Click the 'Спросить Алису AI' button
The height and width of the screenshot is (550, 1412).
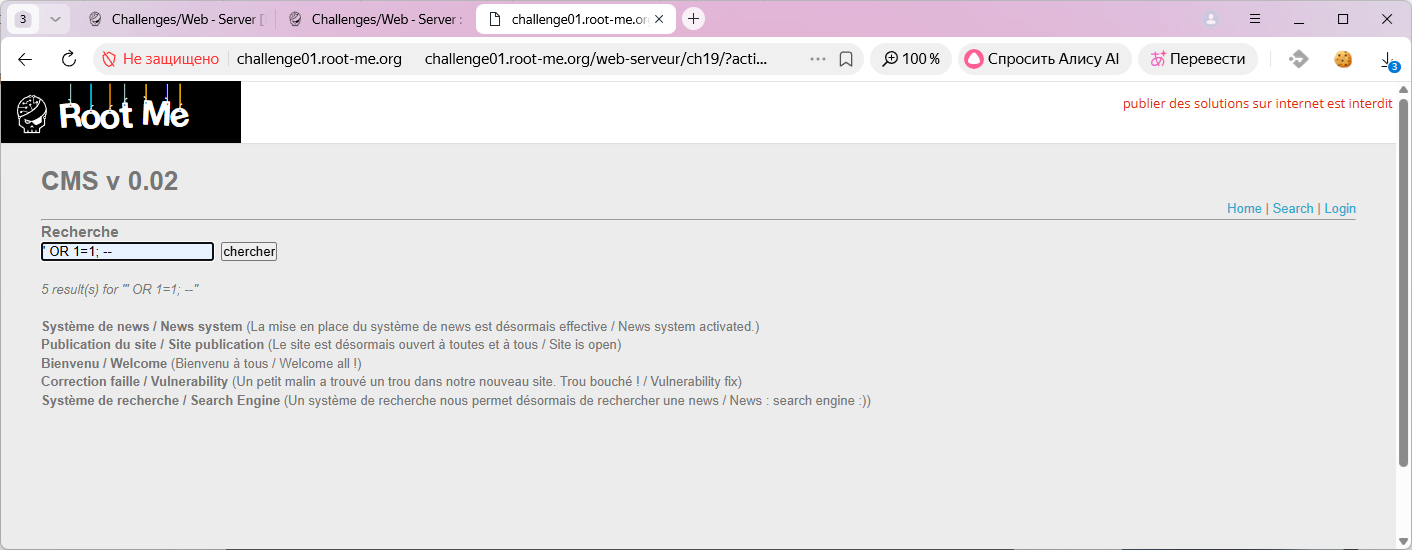pyautogui.click(x=1043, y=59)
